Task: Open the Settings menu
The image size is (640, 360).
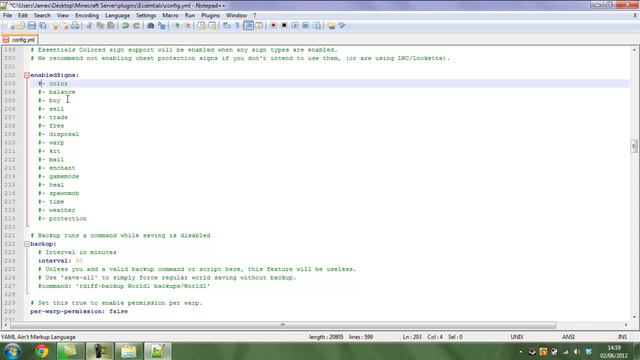Action: coord(146,16)
